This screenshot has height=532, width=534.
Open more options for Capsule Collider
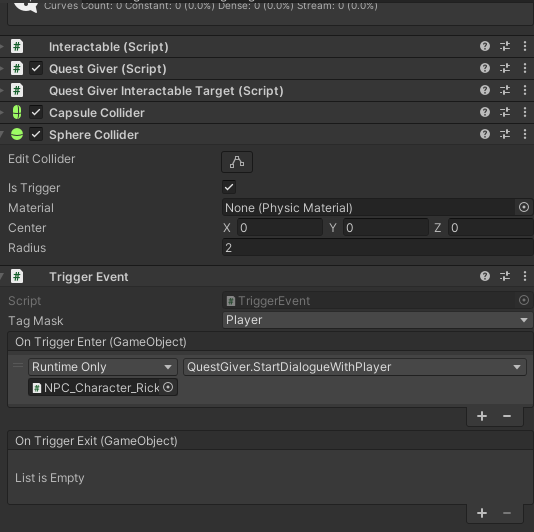click(525, 112)
